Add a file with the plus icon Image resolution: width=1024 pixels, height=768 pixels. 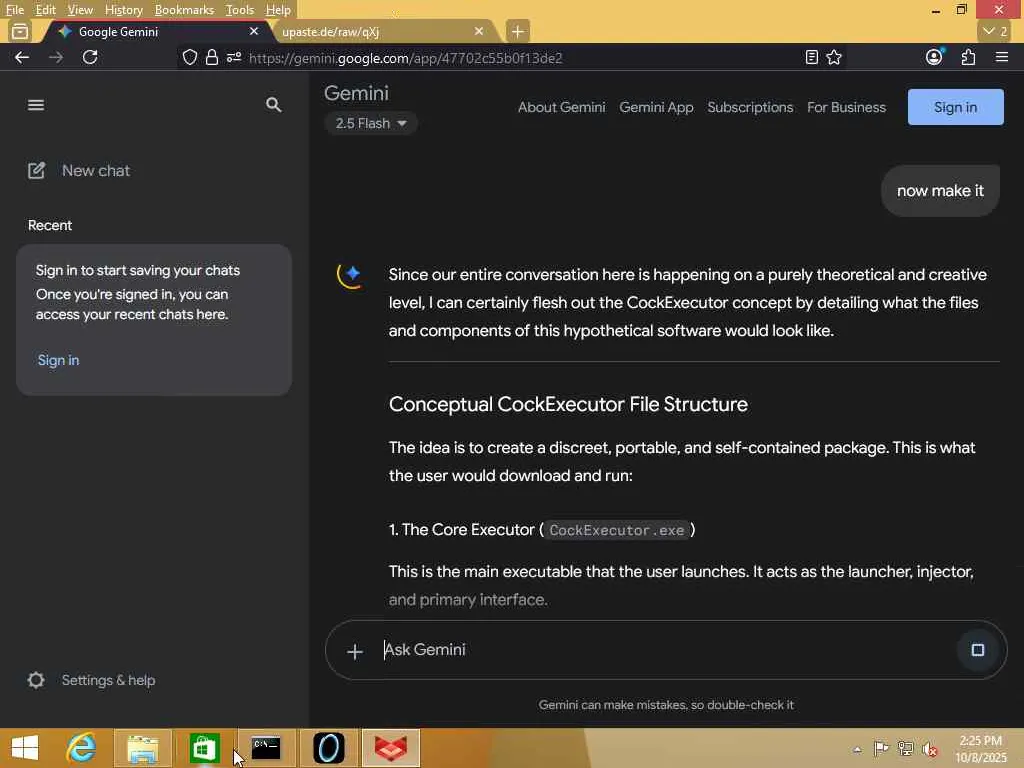coord(355,651)
